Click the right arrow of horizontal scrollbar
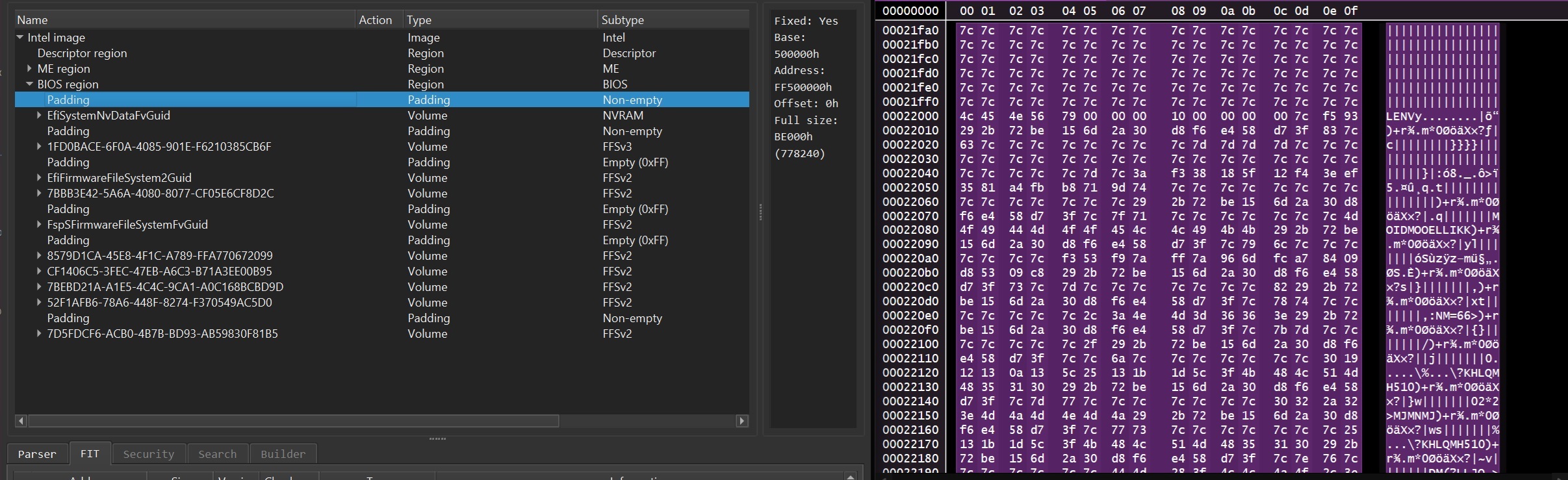The width and height of the screenshot is (1568, 480). [x=741, y=421]
